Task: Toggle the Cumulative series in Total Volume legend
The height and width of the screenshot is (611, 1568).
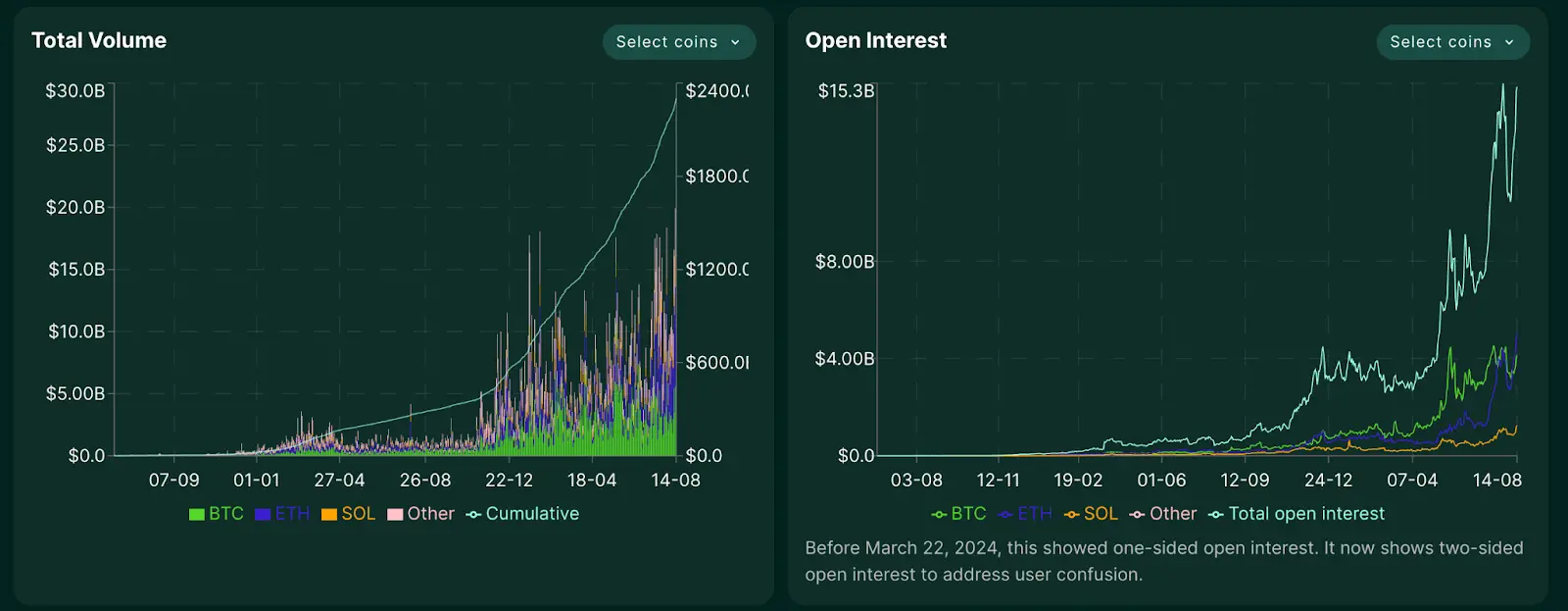Action: (523, 514)
